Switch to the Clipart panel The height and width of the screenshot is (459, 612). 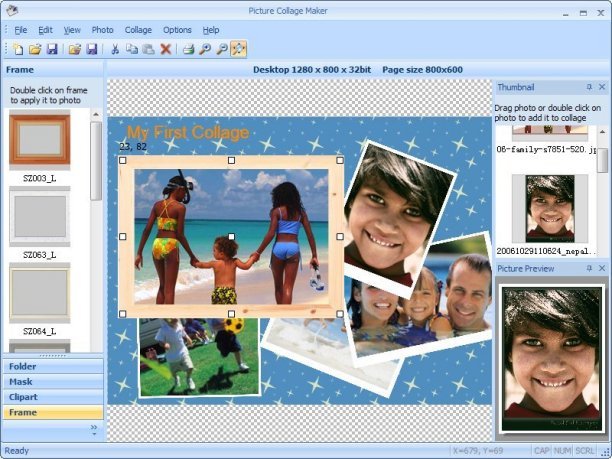pyautogui.click(x=53, y=397)
